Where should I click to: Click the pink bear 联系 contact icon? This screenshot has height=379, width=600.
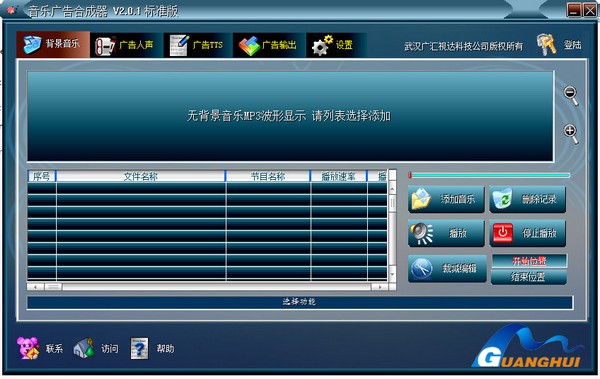pos(28,348)
